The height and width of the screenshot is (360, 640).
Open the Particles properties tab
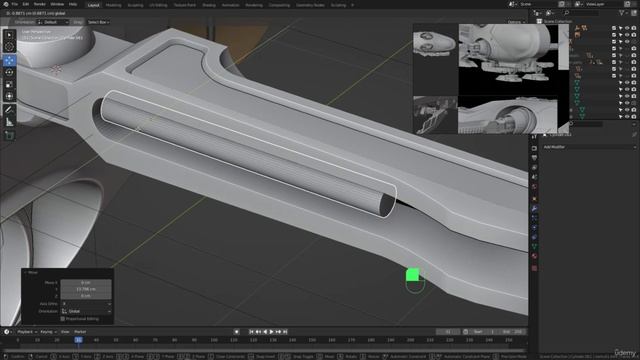click(534, 218)
